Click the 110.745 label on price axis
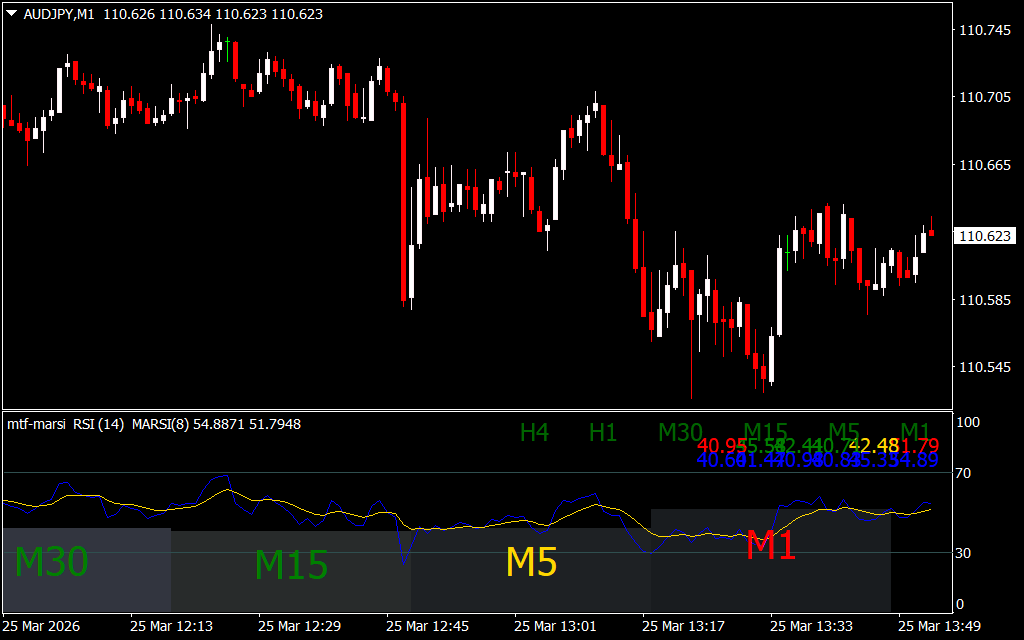The height and width of the screenshot is (640, 1024). [984, 31]
